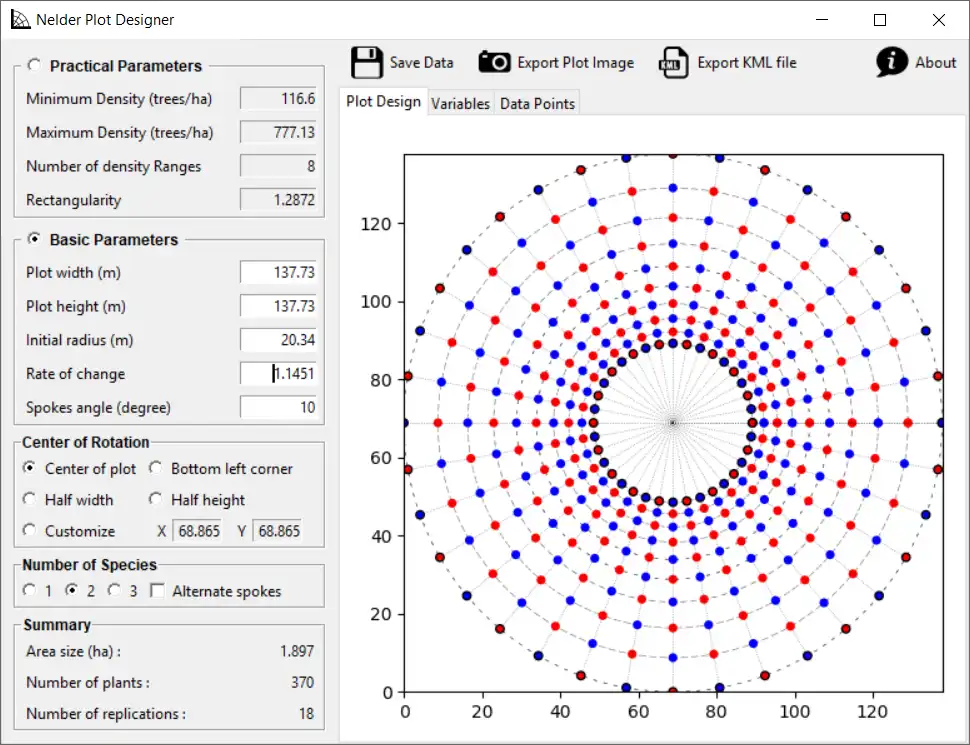
Task: Select the Customize rotation radio button
Action: coord(29,530)
